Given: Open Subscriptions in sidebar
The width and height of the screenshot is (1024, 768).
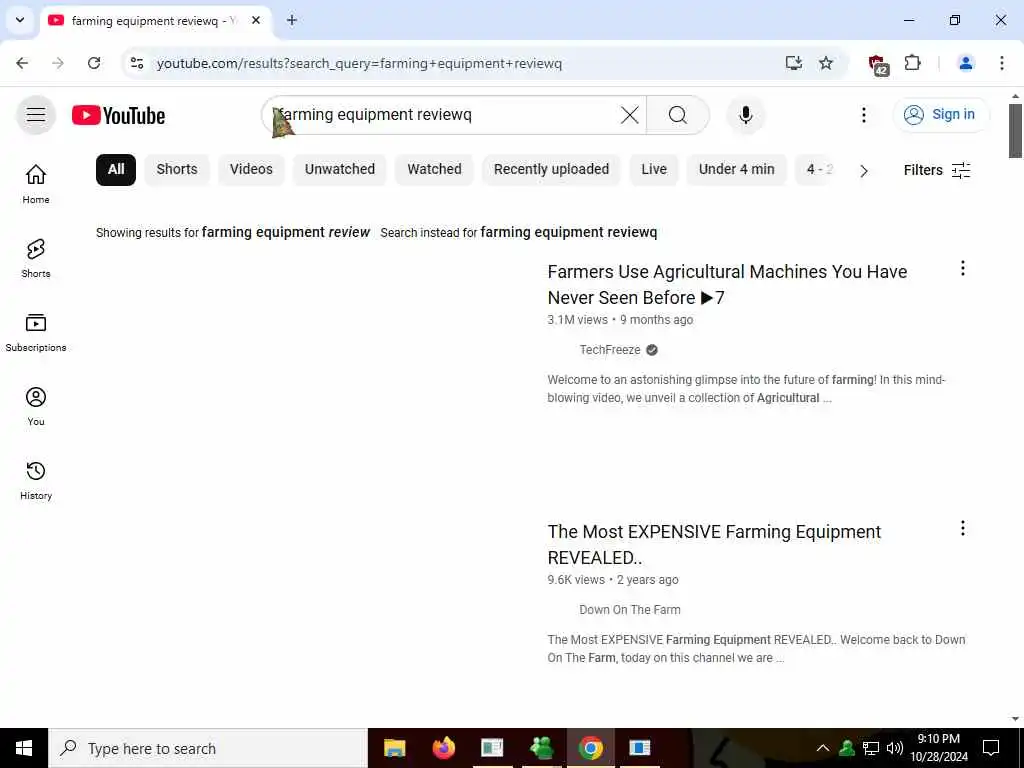Looking at the screenshot, I should pyautogui.click(x=36, y=332).
